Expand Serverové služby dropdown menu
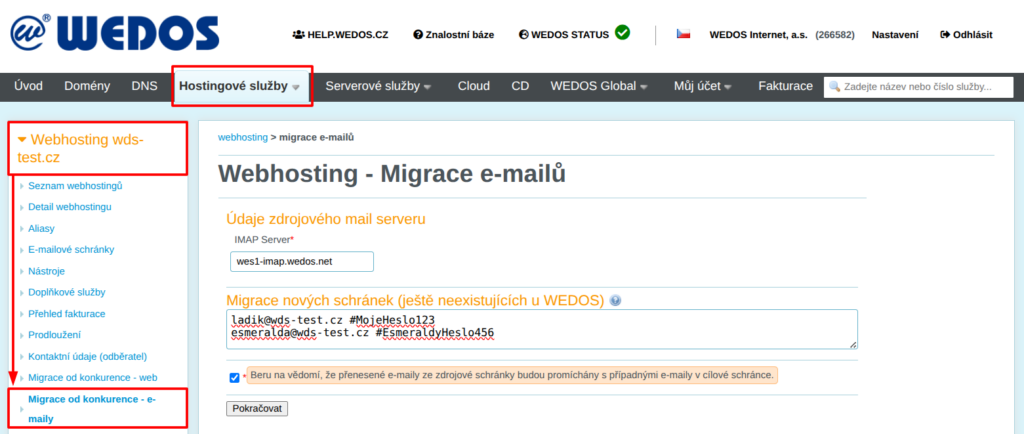1024x434 pixels. click(x=379, y=86)
